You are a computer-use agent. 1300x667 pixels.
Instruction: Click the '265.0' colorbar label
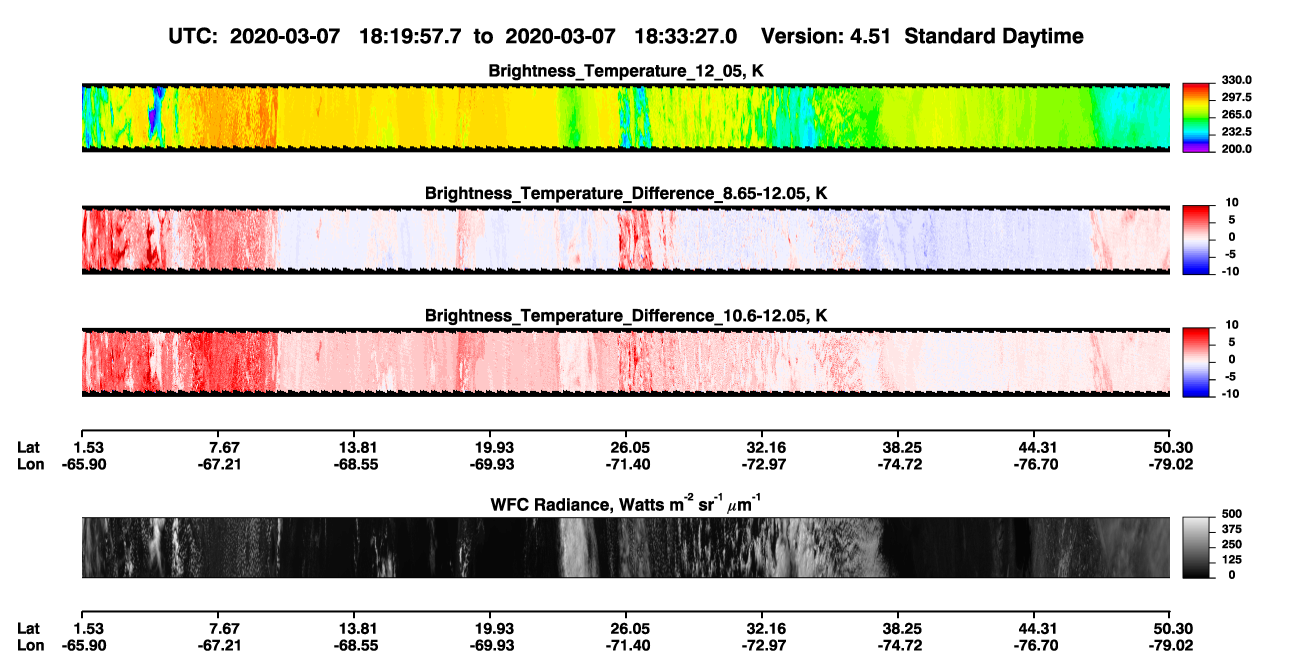[x=1237, y=114]
